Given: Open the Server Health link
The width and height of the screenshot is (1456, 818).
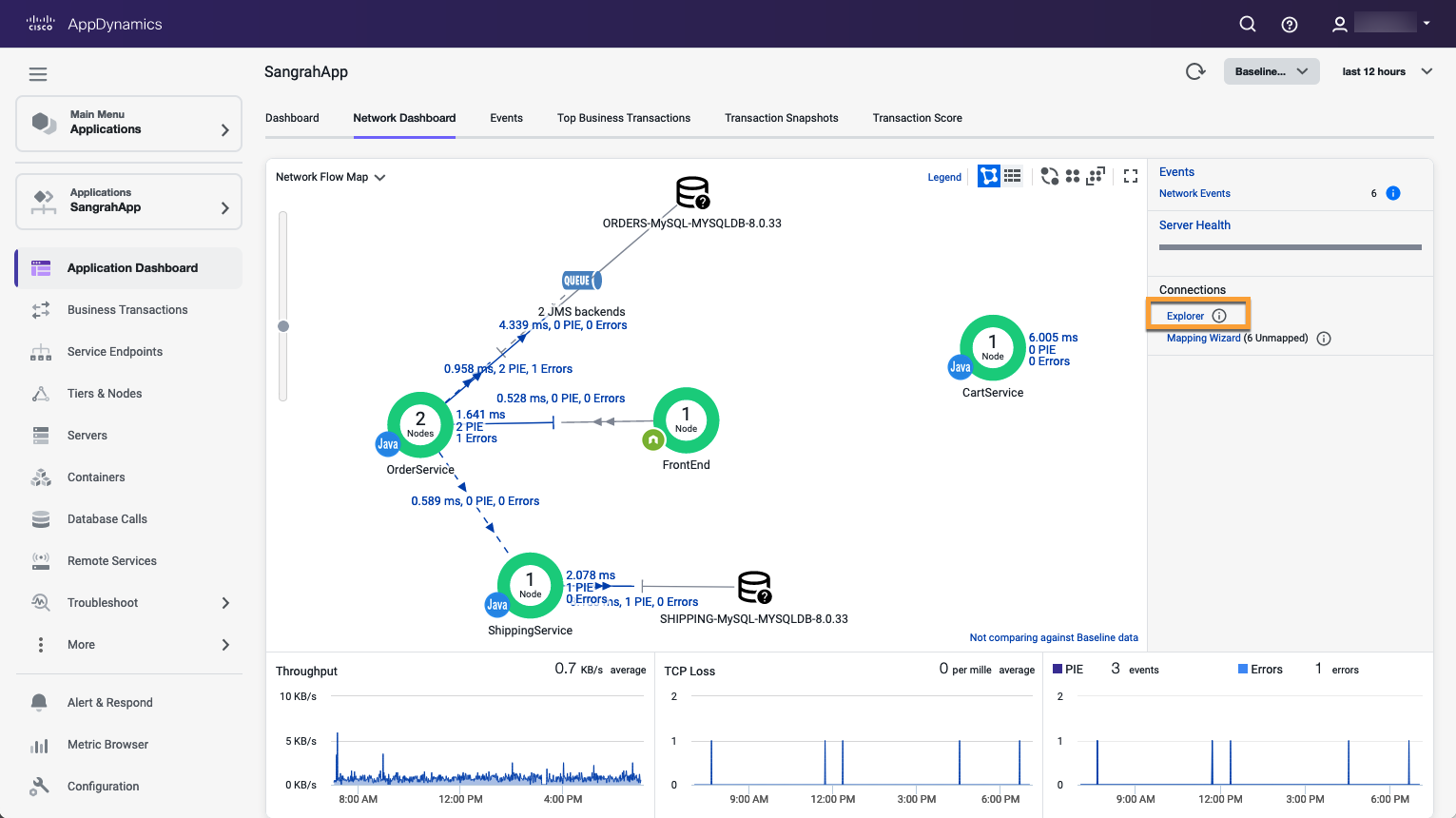Looking at the screenshot, I should pos(1194,225).
